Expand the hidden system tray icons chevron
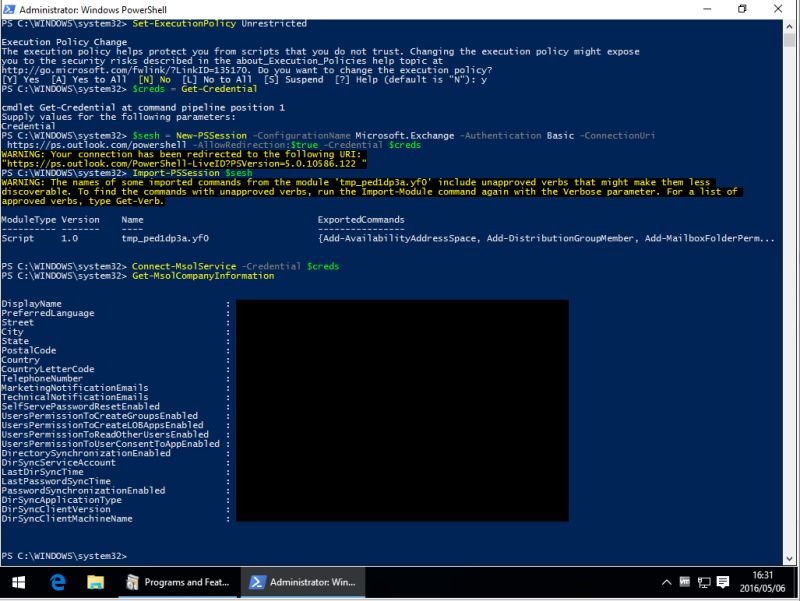Screen dimensions: 800x601 click(x=666, y=583)
